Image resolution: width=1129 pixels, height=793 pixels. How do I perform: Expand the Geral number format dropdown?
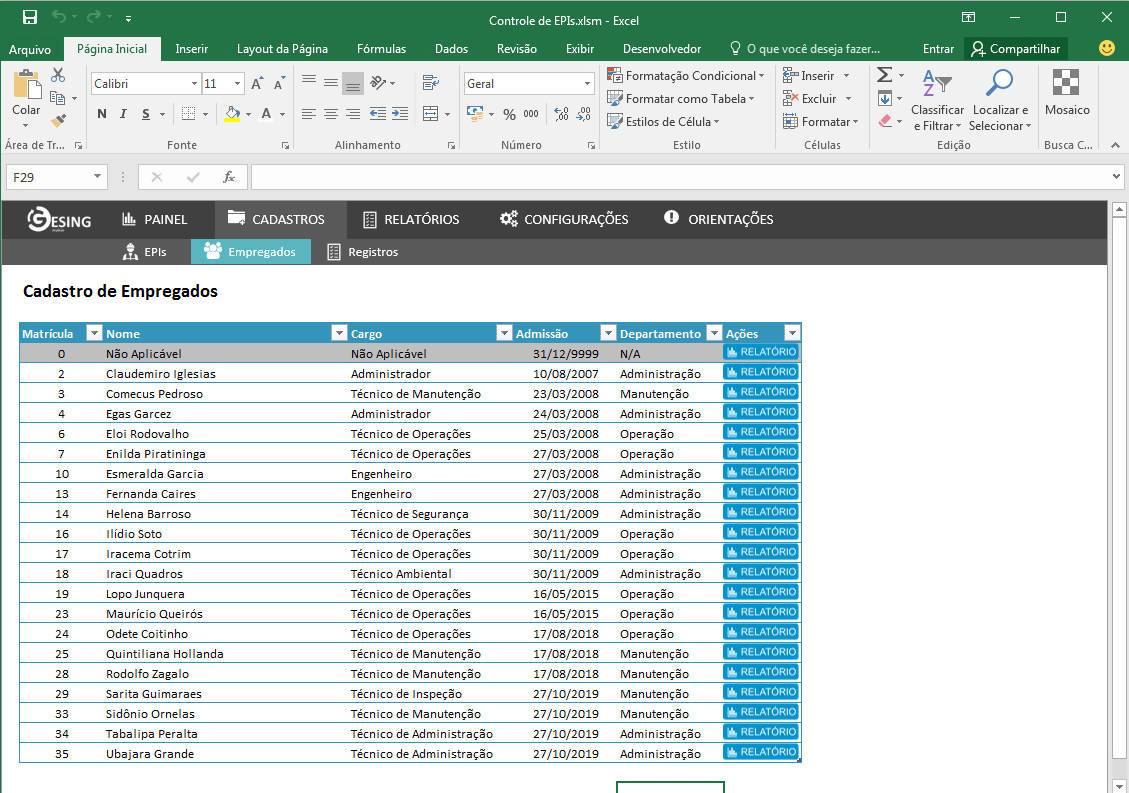(587, 84)
